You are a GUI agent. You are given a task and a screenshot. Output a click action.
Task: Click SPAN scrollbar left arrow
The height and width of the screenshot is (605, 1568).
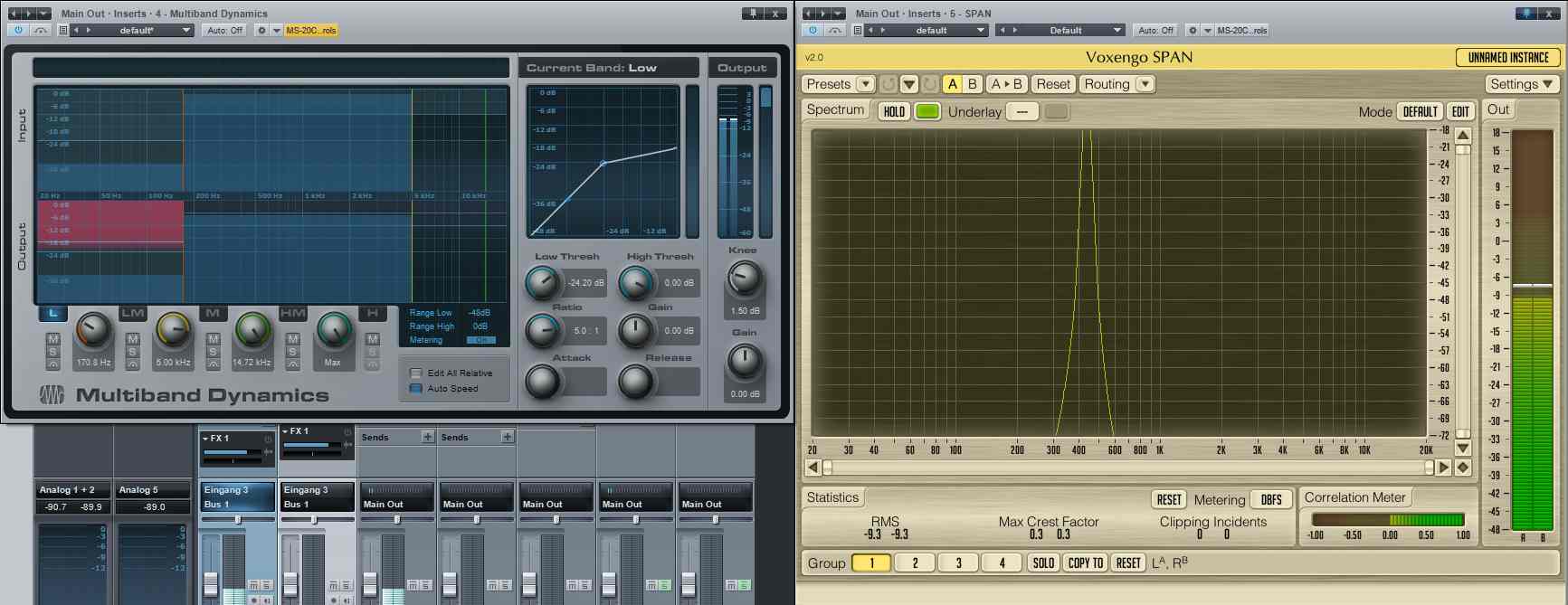(813, 468)
